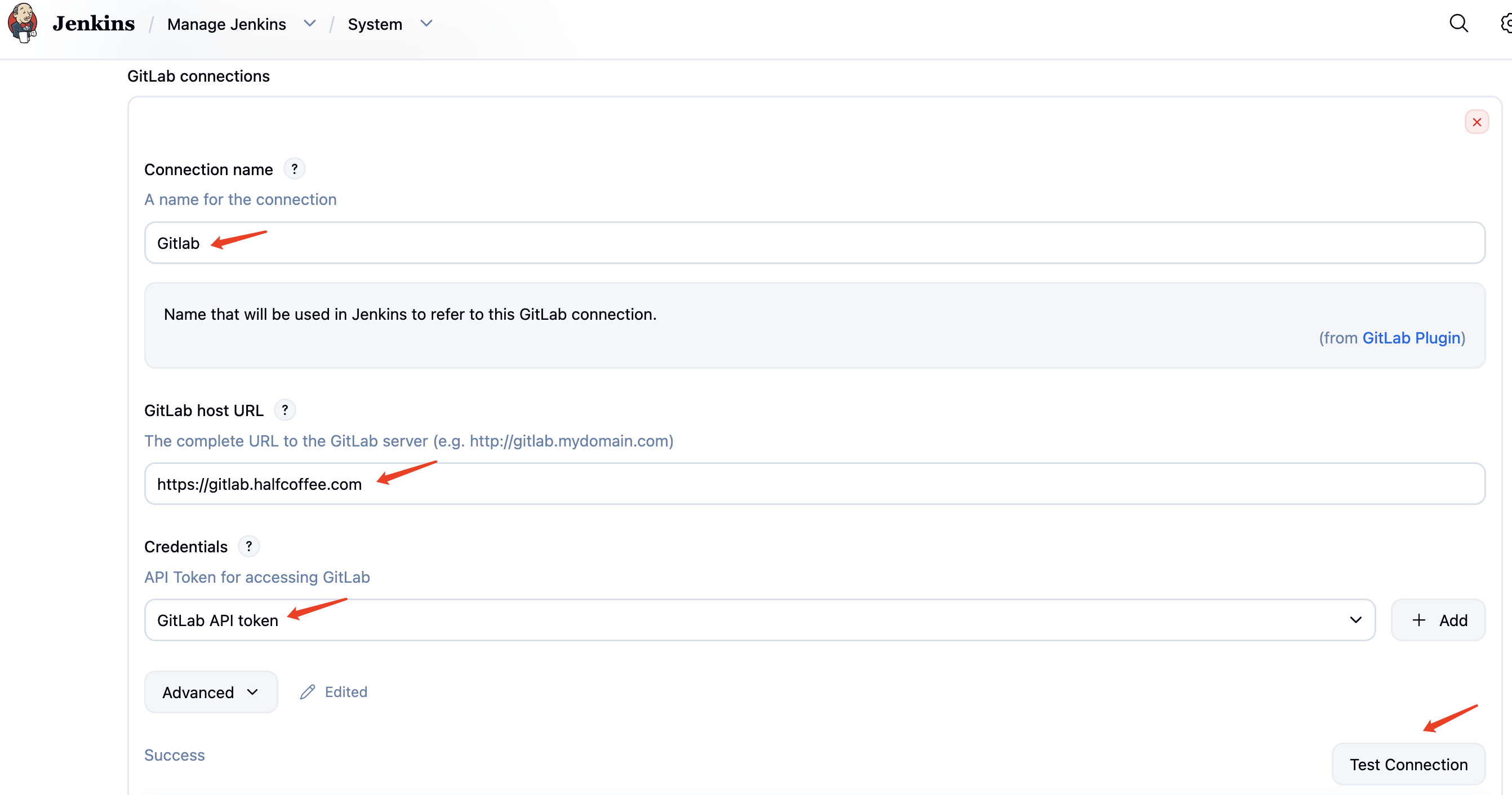Click help icon beside GitLab host URL
This screenshot has height=795, width=1512.
click(x=284, y=410)
